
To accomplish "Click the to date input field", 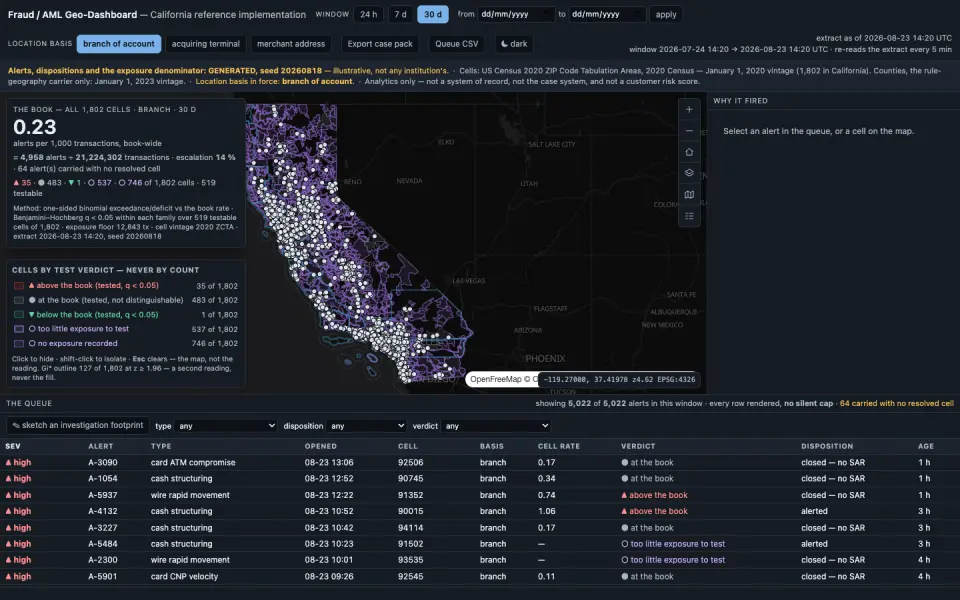I will point(607,14).
